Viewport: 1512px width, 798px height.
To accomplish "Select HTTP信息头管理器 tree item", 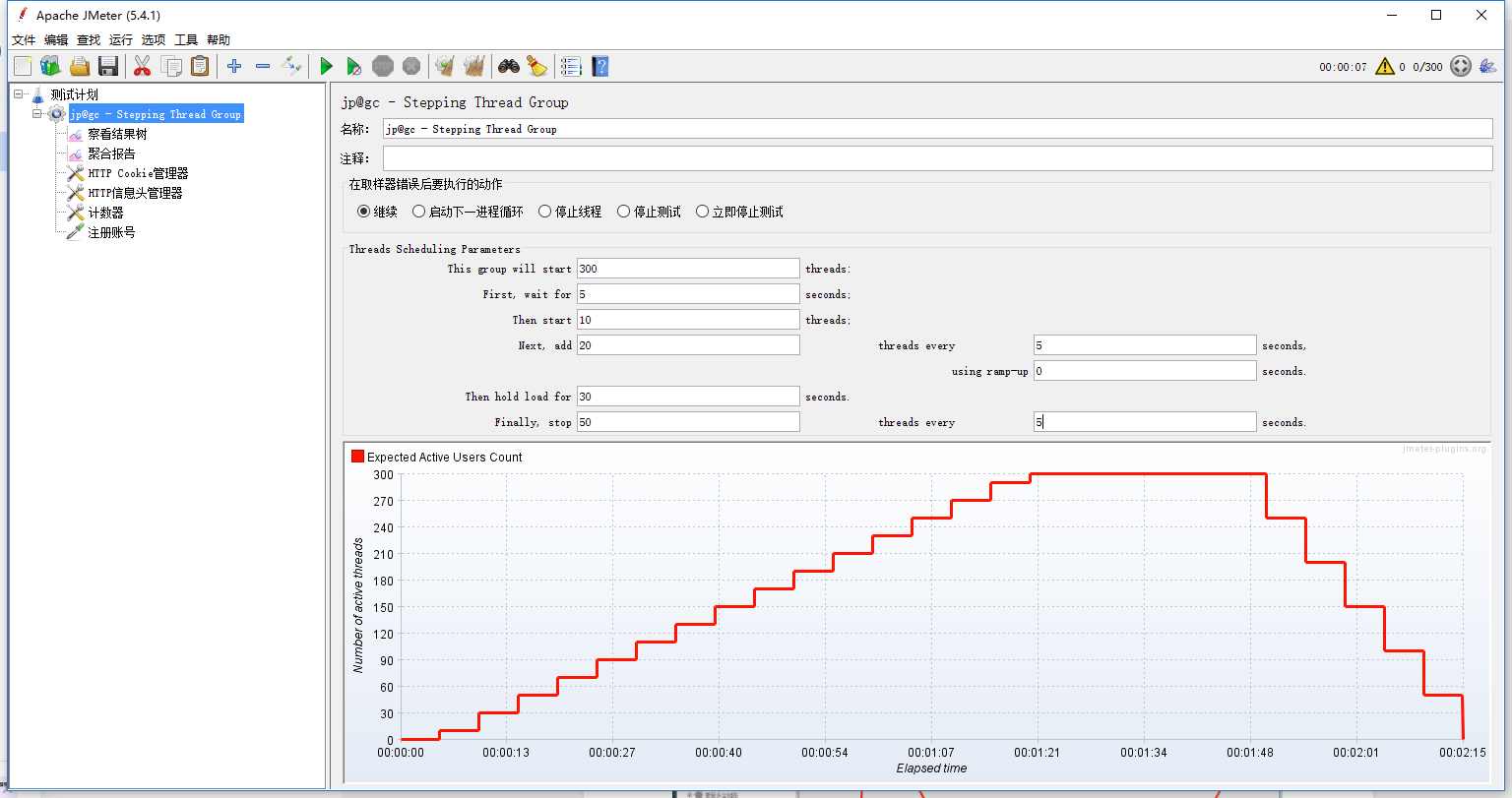I will coord(135,193).
